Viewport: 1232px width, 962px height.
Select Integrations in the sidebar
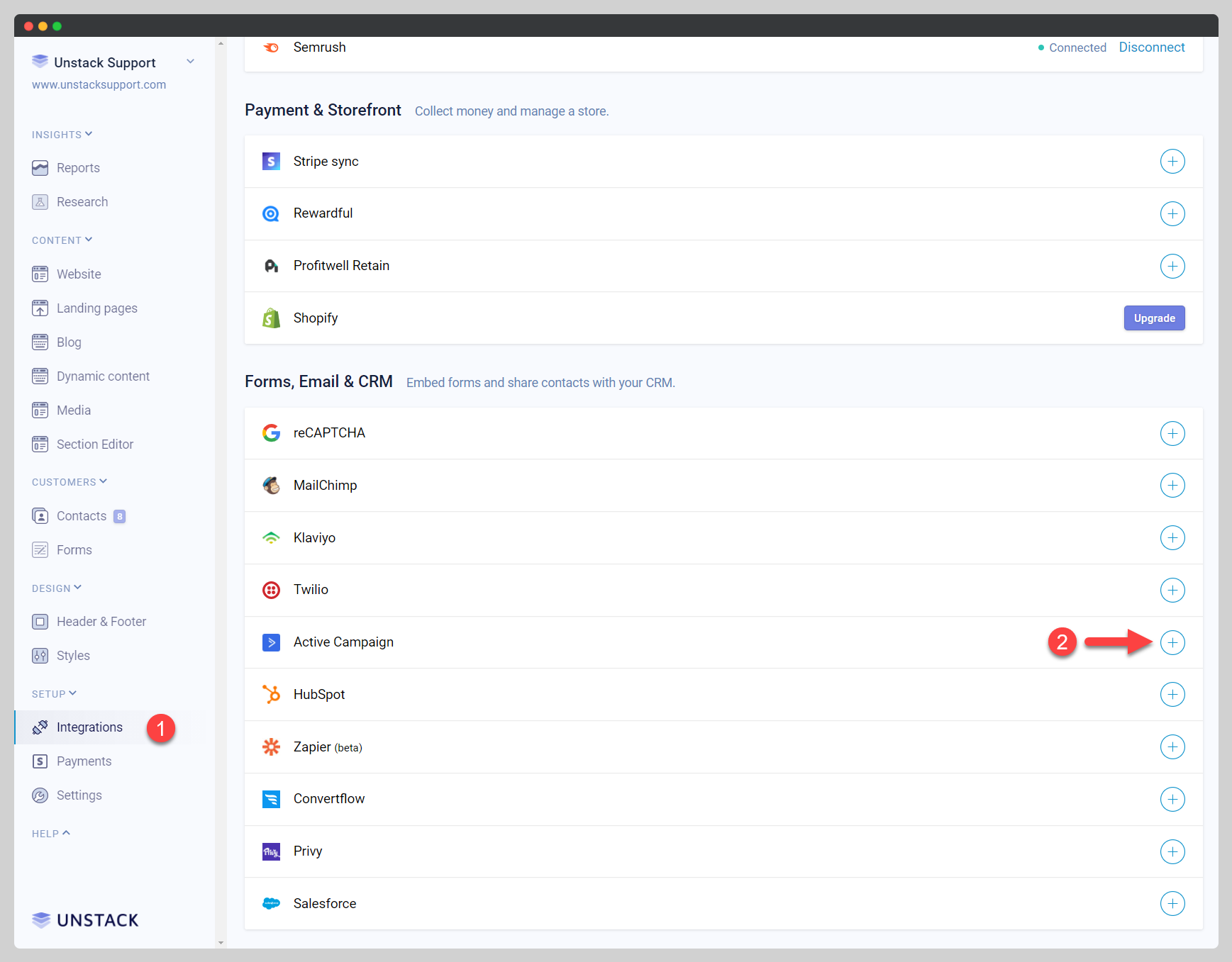89,727
